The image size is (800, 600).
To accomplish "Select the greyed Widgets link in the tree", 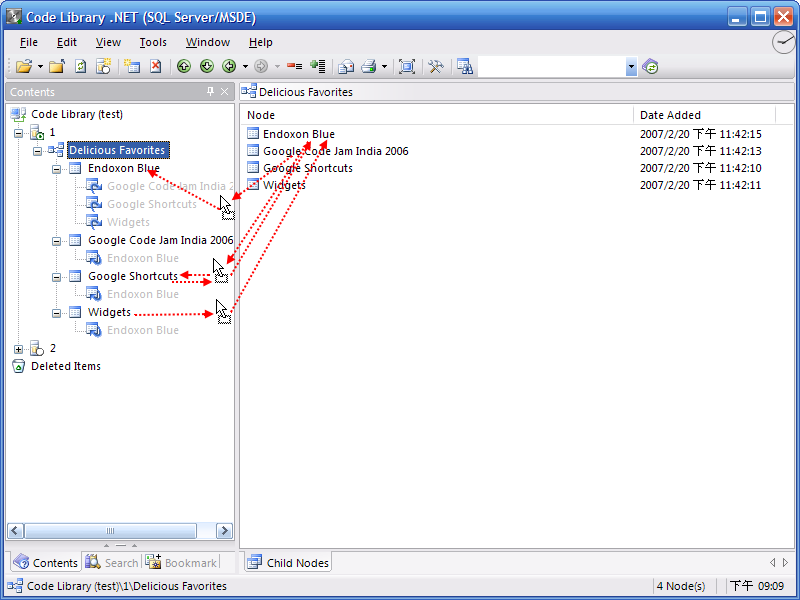I will click(128, 222).
